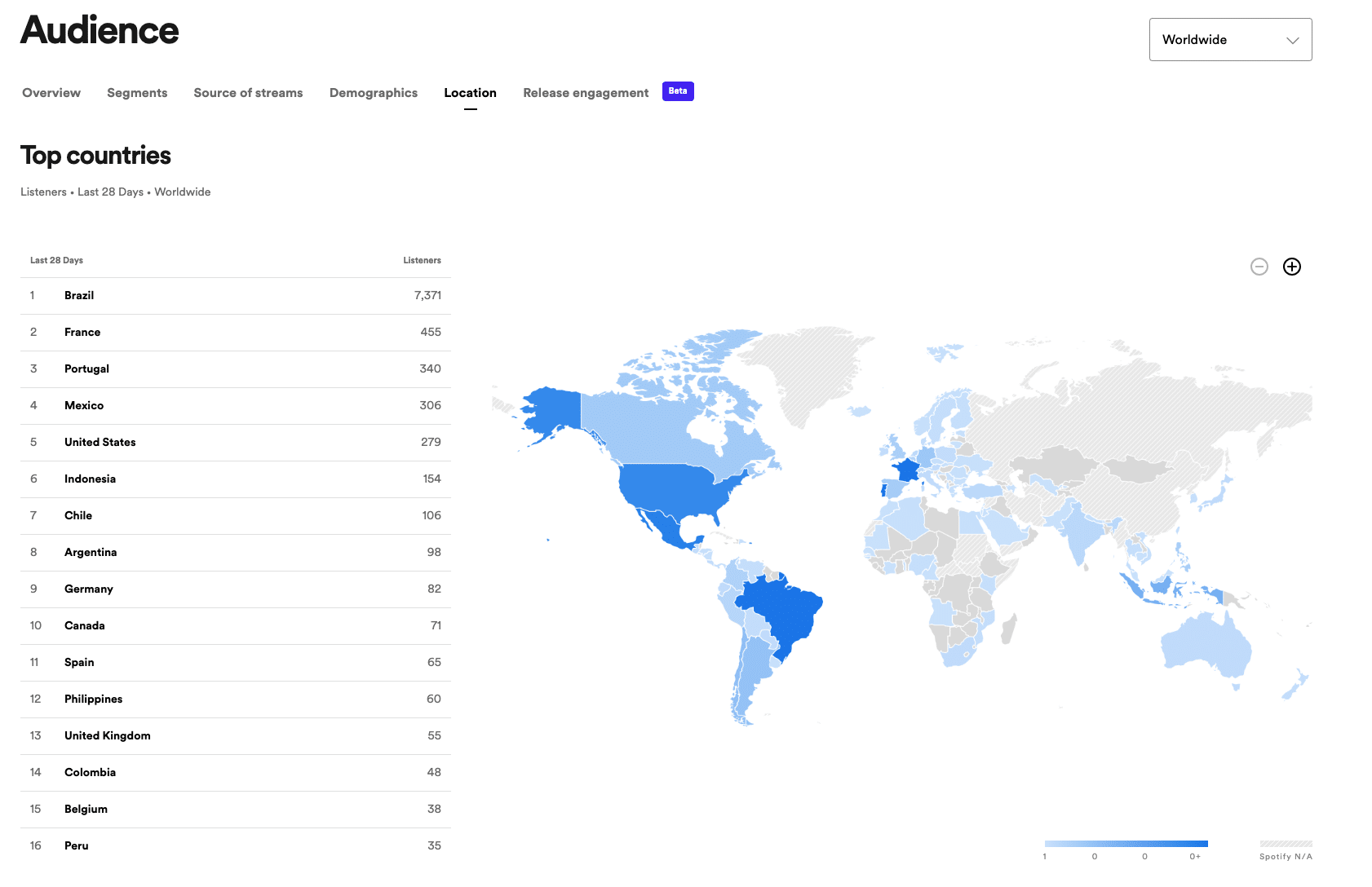Click India on the world map
The height and width of the screenshot is (887, 1372).
(x=1081, y=530)
